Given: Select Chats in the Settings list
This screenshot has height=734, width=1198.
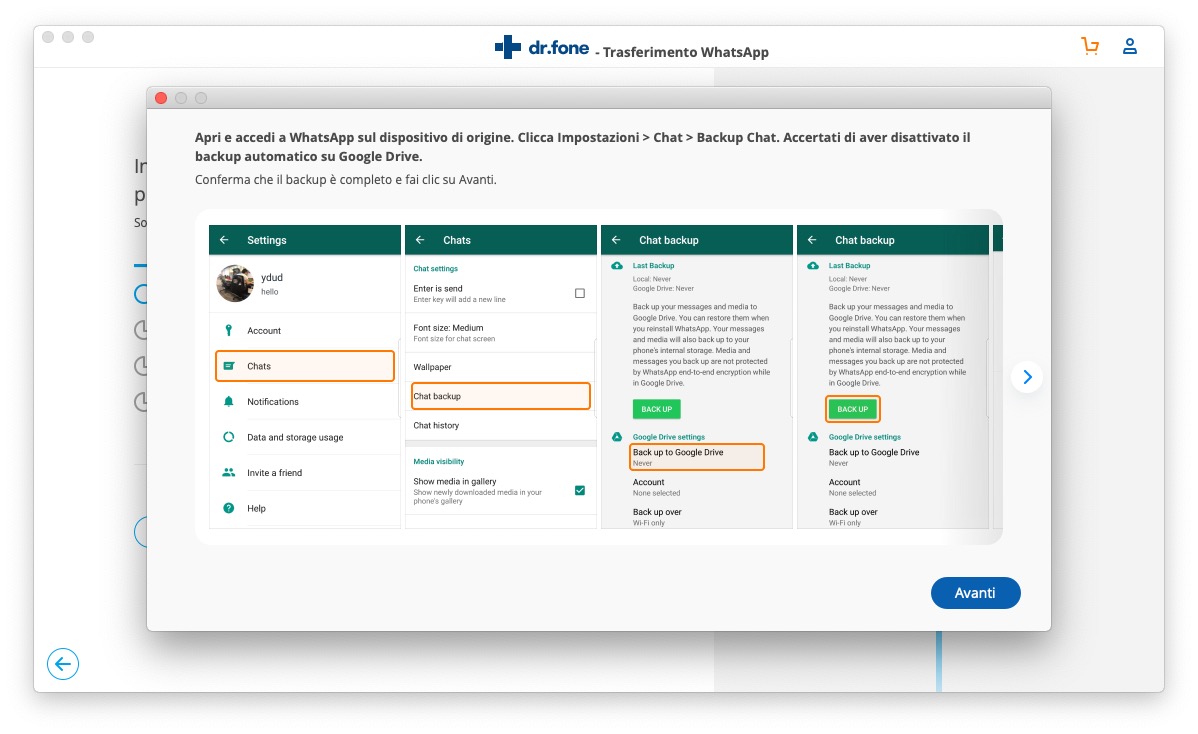Looking at the screenshot, I should tap(305, 366).
